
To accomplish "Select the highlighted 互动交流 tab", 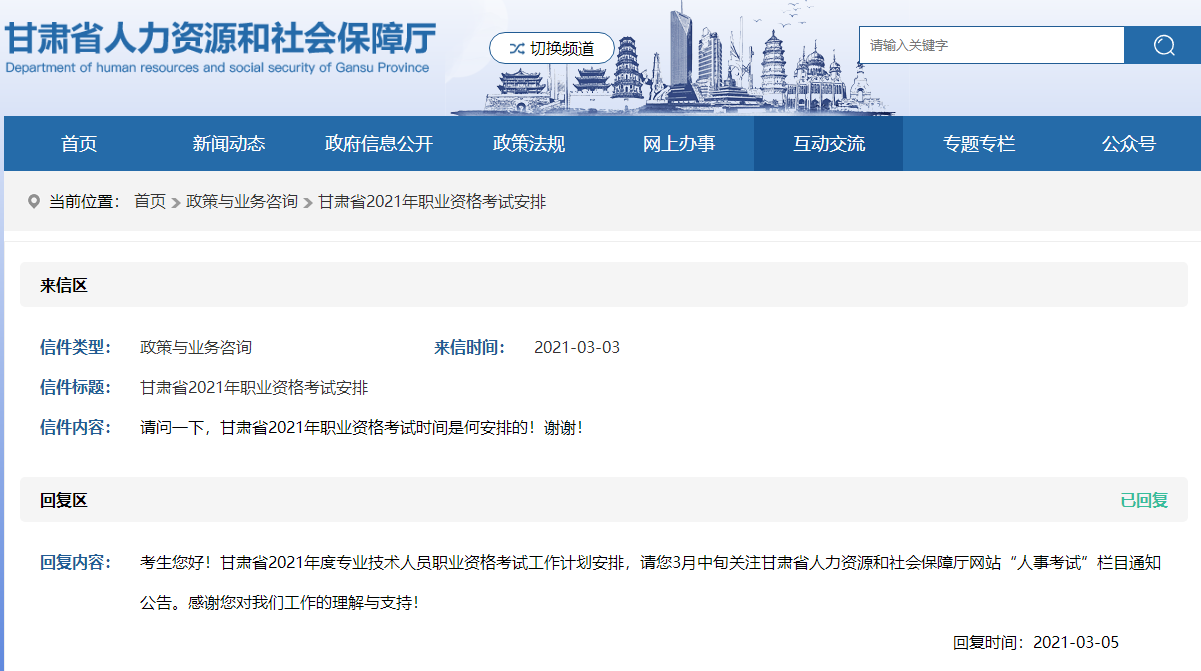I will point(828,143).
